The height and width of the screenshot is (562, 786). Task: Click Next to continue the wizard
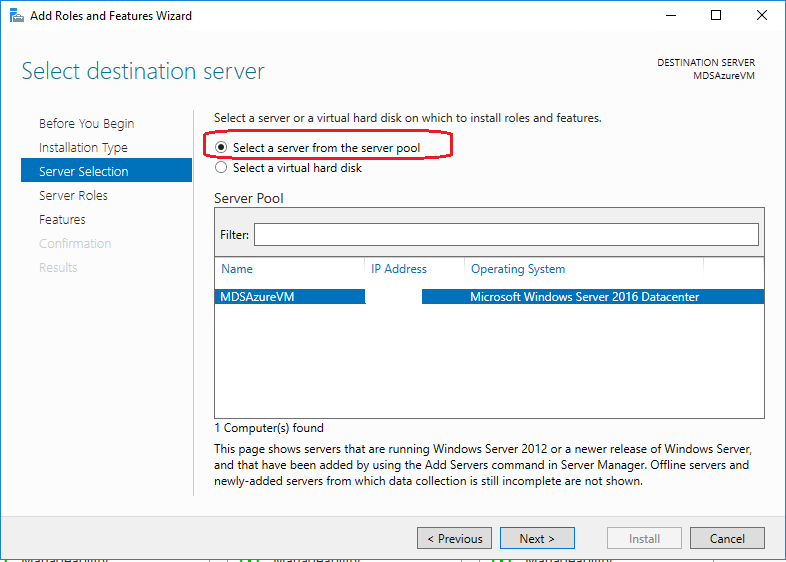(x=537, y=539)
